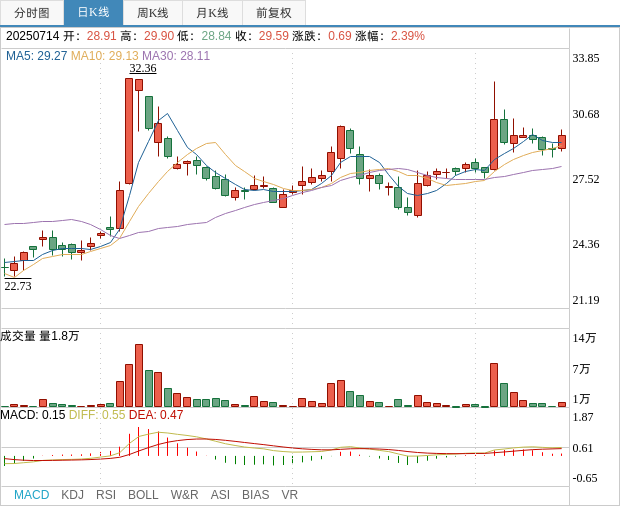Click the DEA: 0.47 value
The image size is (620, 506).
(x=156, y=415)
